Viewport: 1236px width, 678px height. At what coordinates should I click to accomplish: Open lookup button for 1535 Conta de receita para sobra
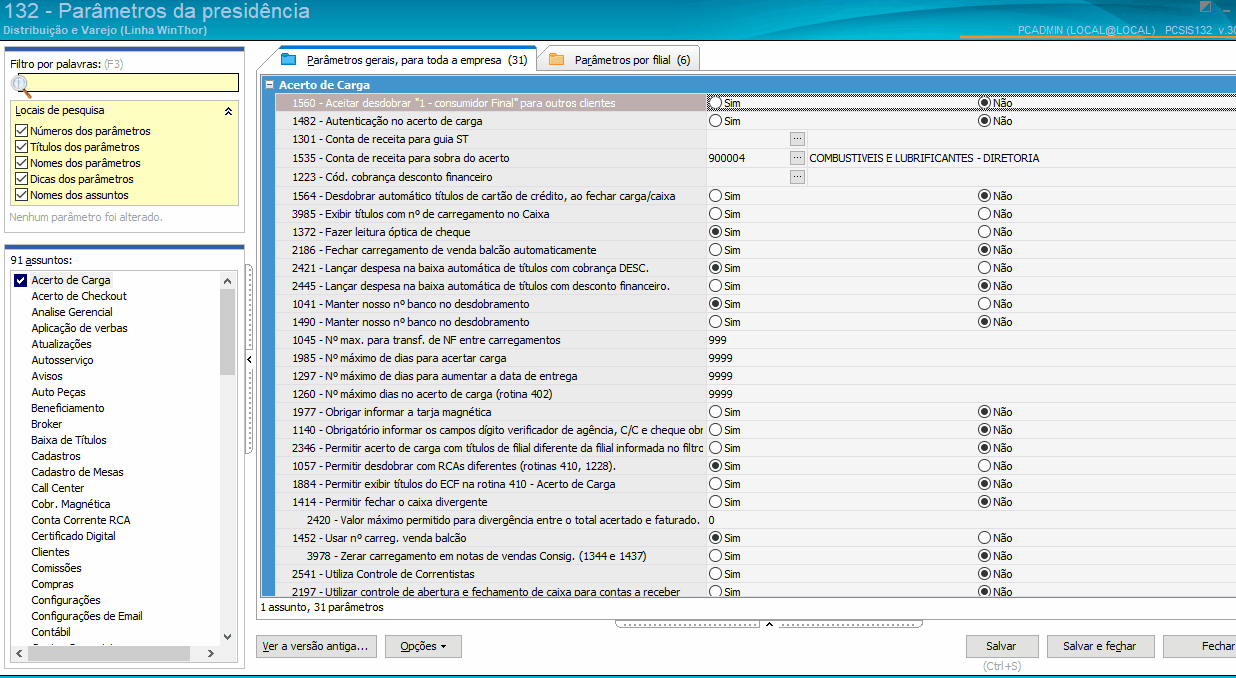pos(797,158)
